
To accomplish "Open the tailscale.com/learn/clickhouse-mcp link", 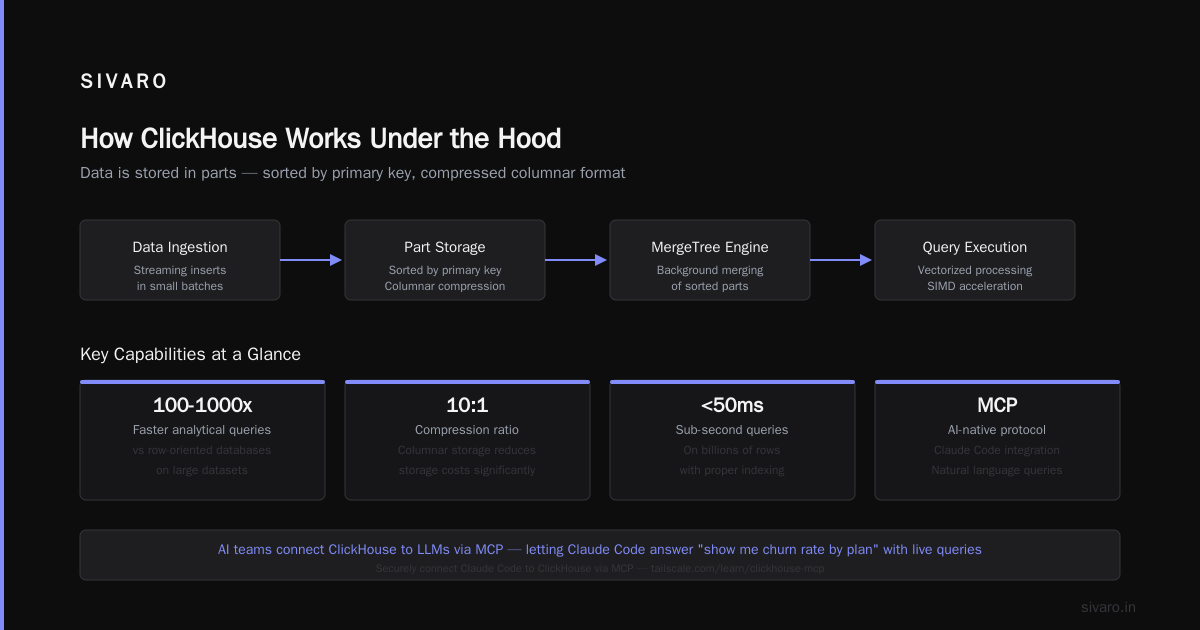I will [x=737, y=568].
